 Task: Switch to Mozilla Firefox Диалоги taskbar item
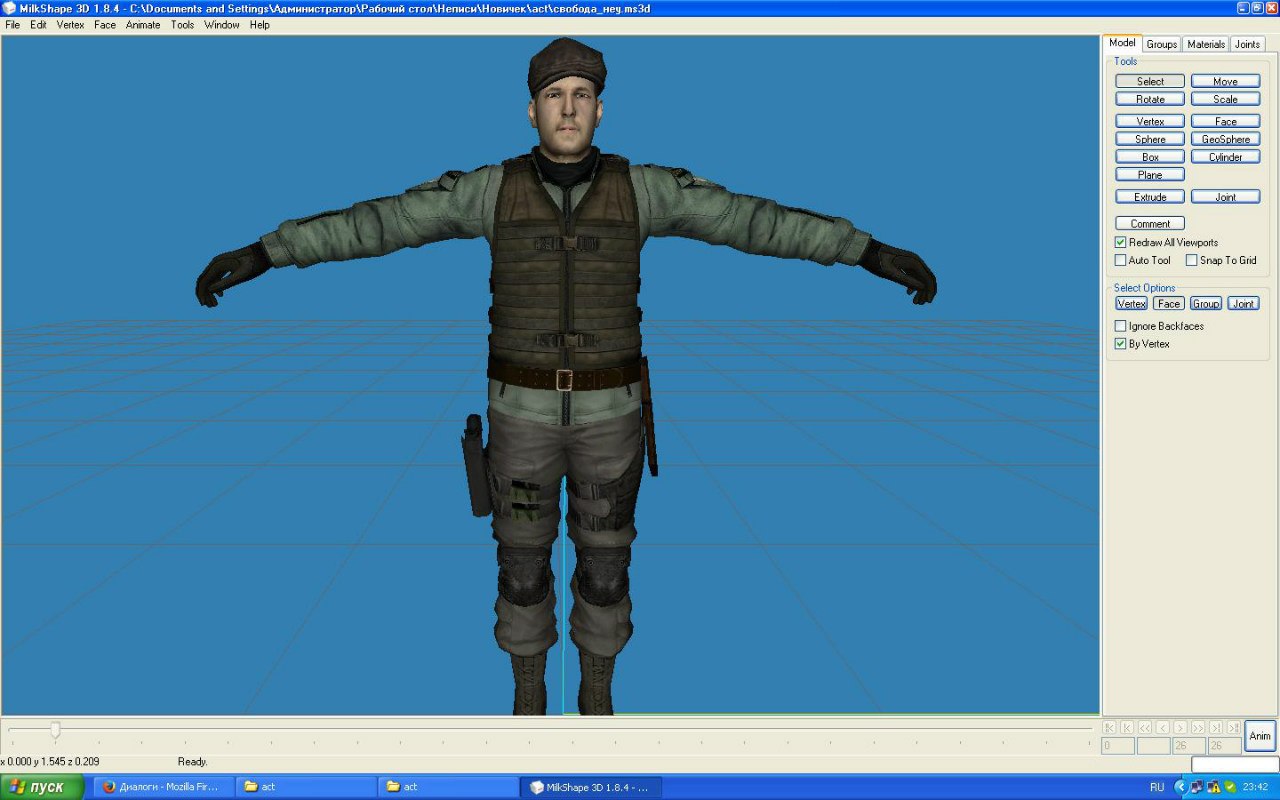[x=164, y=787]
